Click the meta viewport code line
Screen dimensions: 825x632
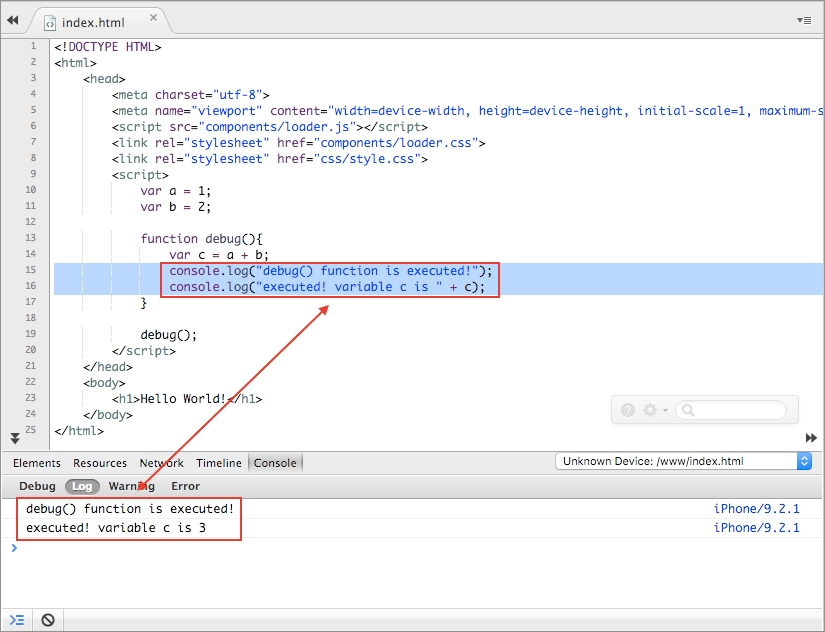(x=467, y=111)
